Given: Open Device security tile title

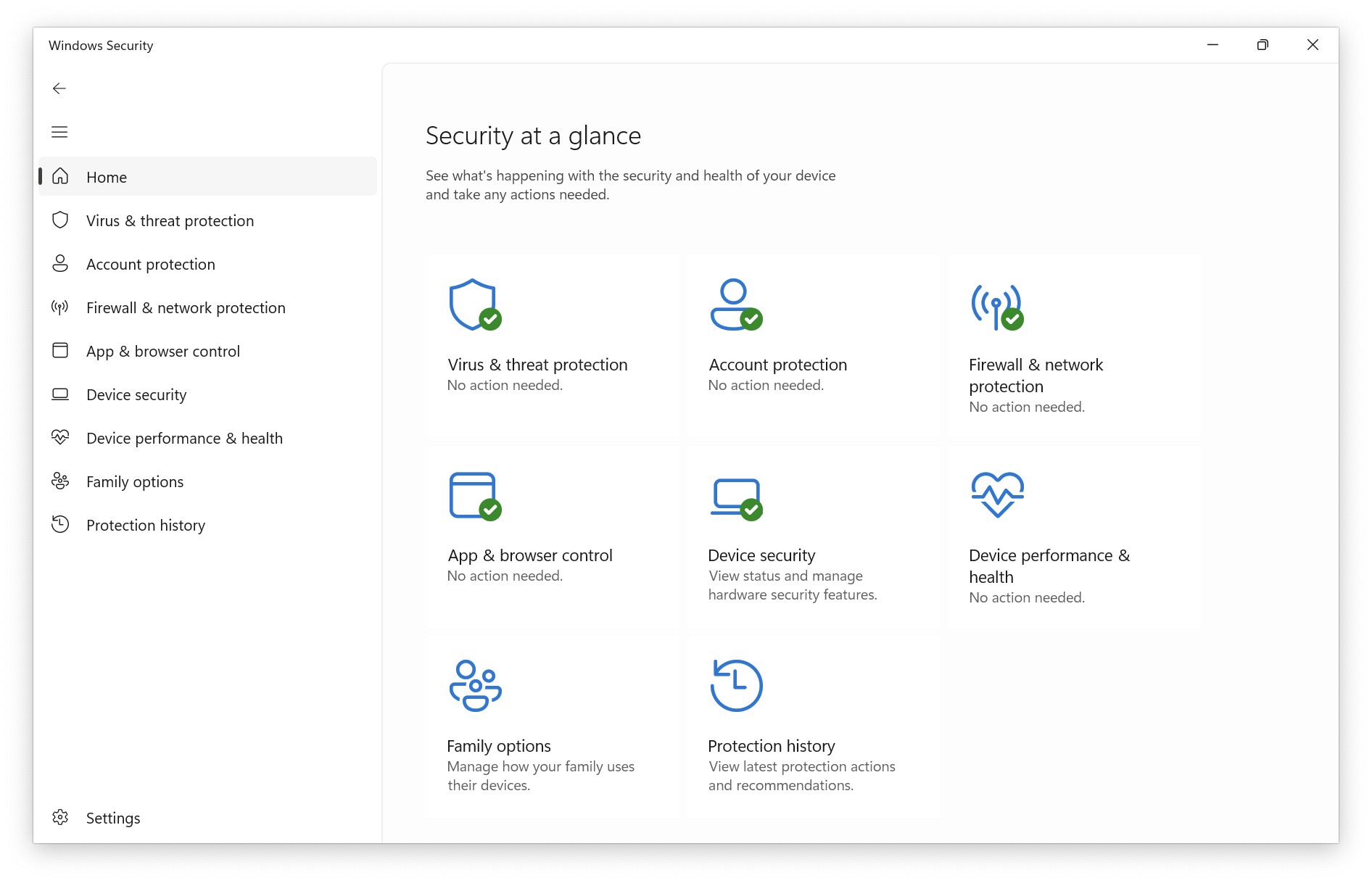Looking at the screenshot, I should pos(761,555).
